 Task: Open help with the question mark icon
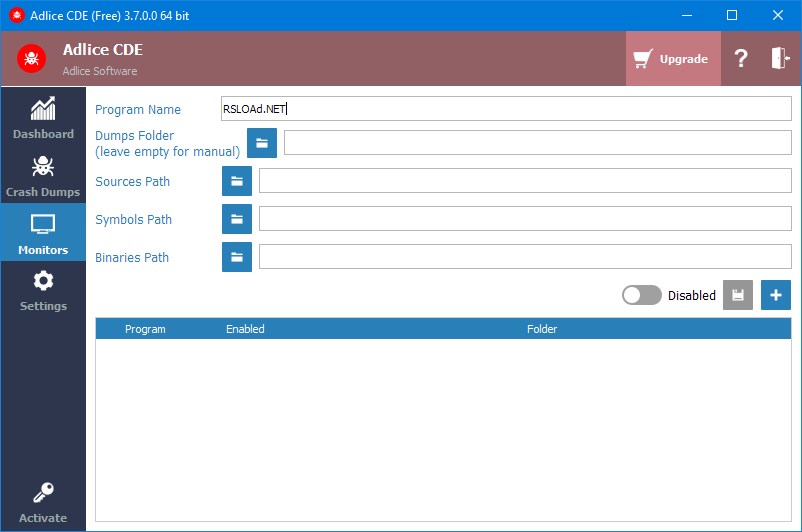click(x=741, y=59)
